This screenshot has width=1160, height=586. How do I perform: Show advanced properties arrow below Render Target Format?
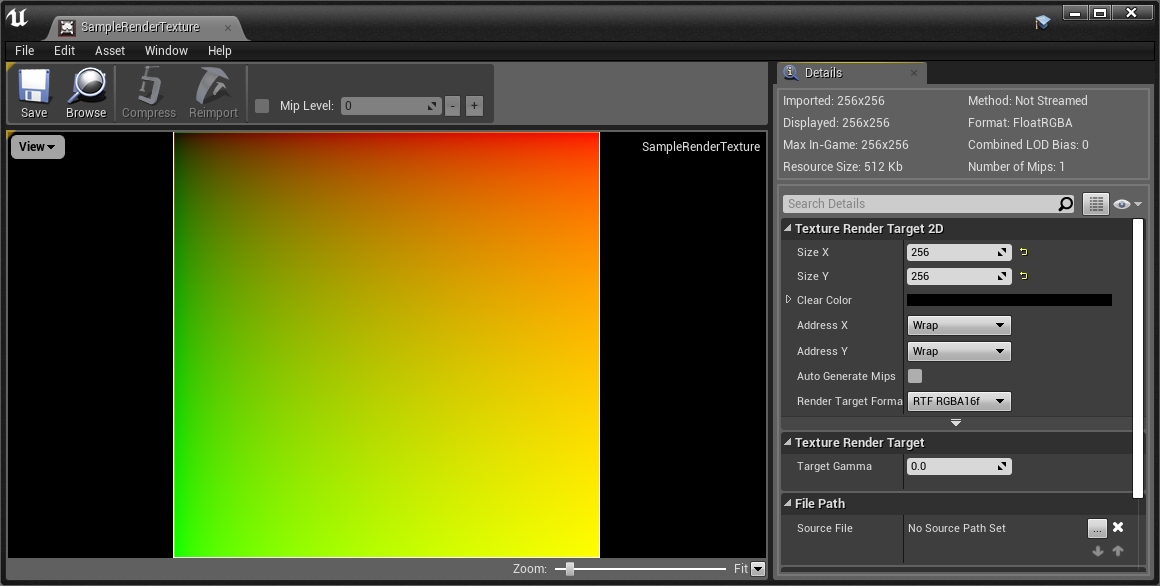[x=956, y=422]
